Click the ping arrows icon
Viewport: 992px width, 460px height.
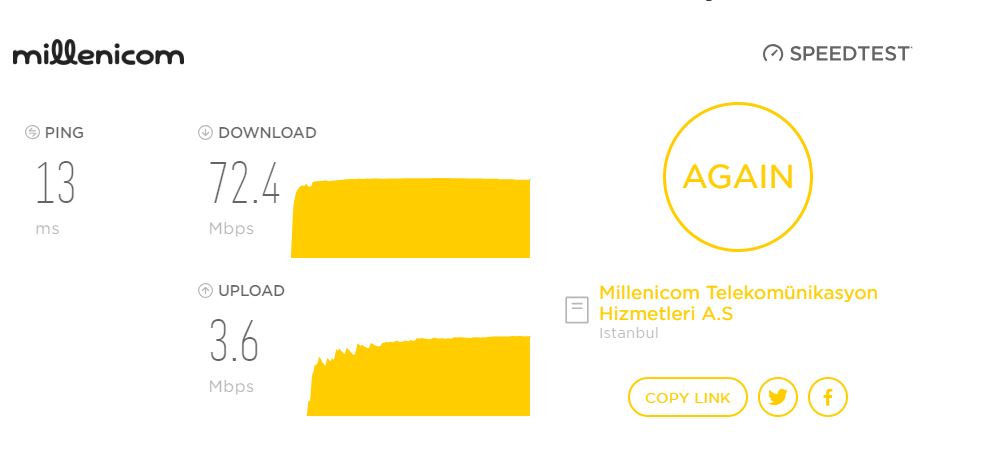click(x=32, y=132)
